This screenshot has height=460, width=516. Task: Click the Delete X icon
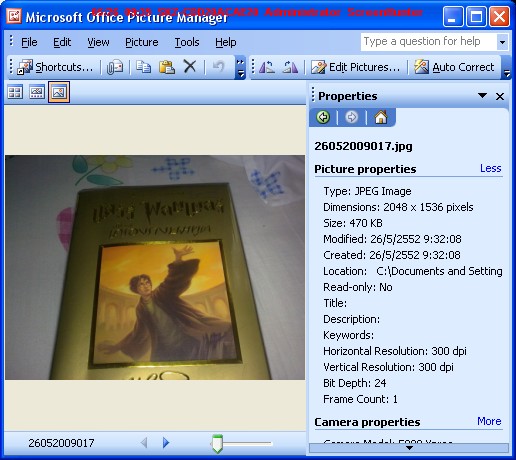[x=190, y=67]
